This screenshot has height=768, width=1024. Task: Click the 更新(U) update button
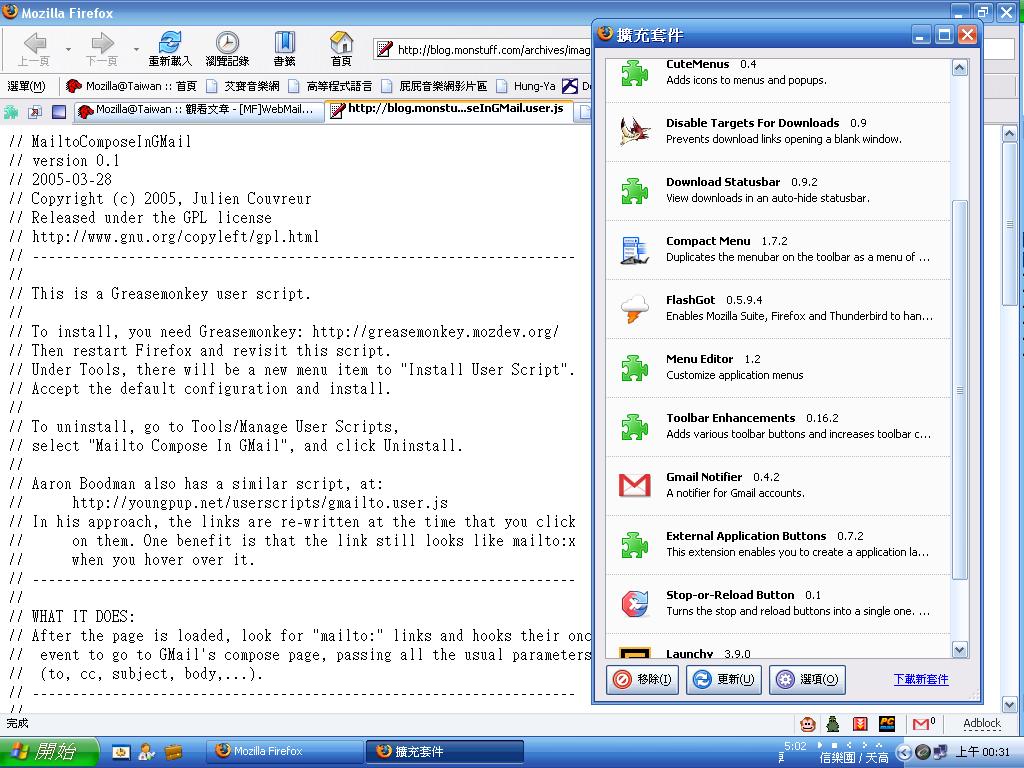724,679
